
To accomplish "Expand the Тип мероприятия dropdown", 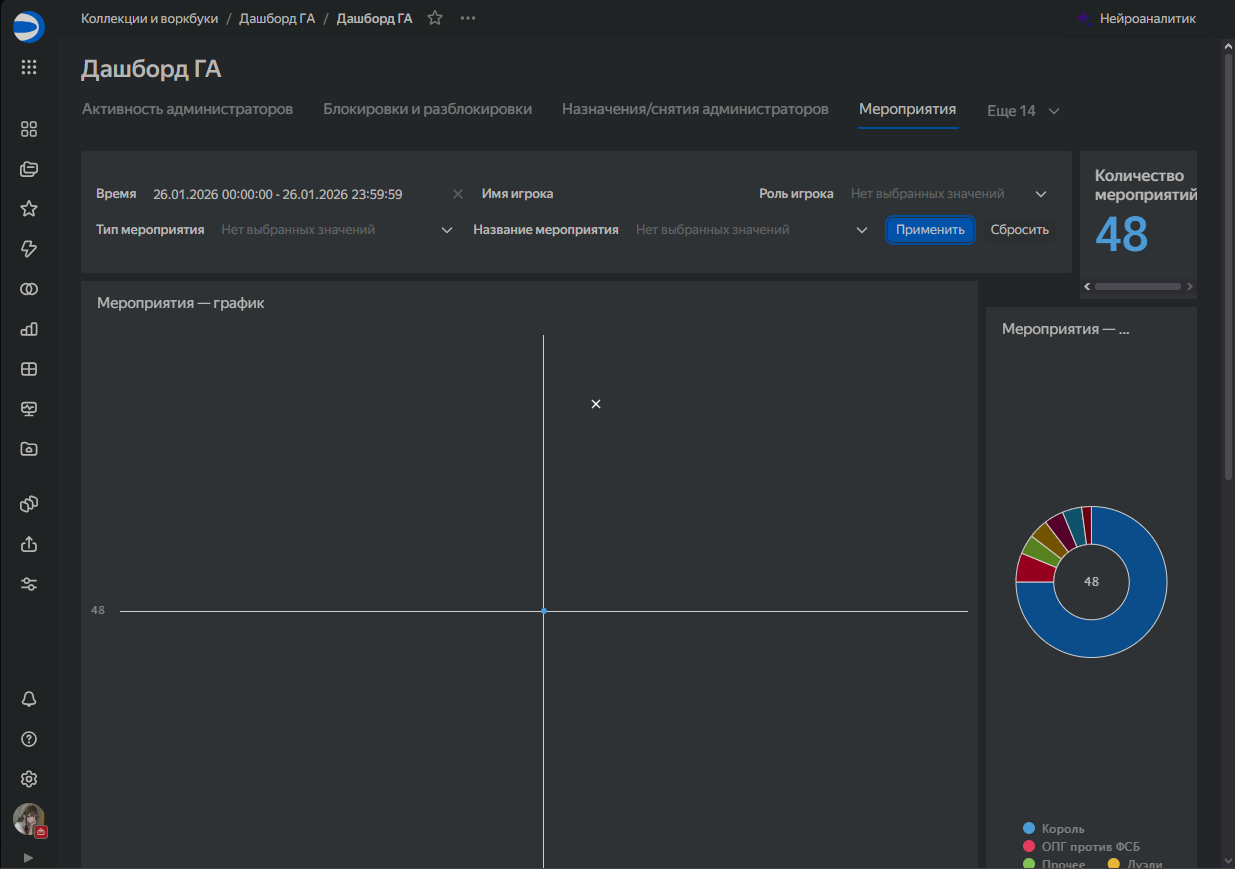I will point(447,230).
